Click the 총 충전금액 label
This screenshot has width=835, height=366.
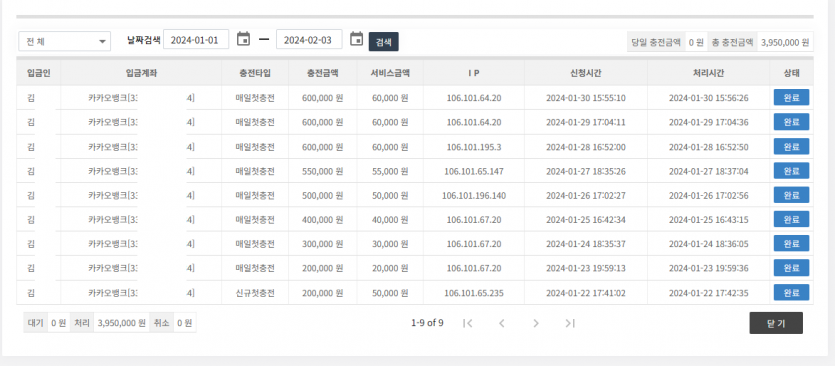click(733, 42)
